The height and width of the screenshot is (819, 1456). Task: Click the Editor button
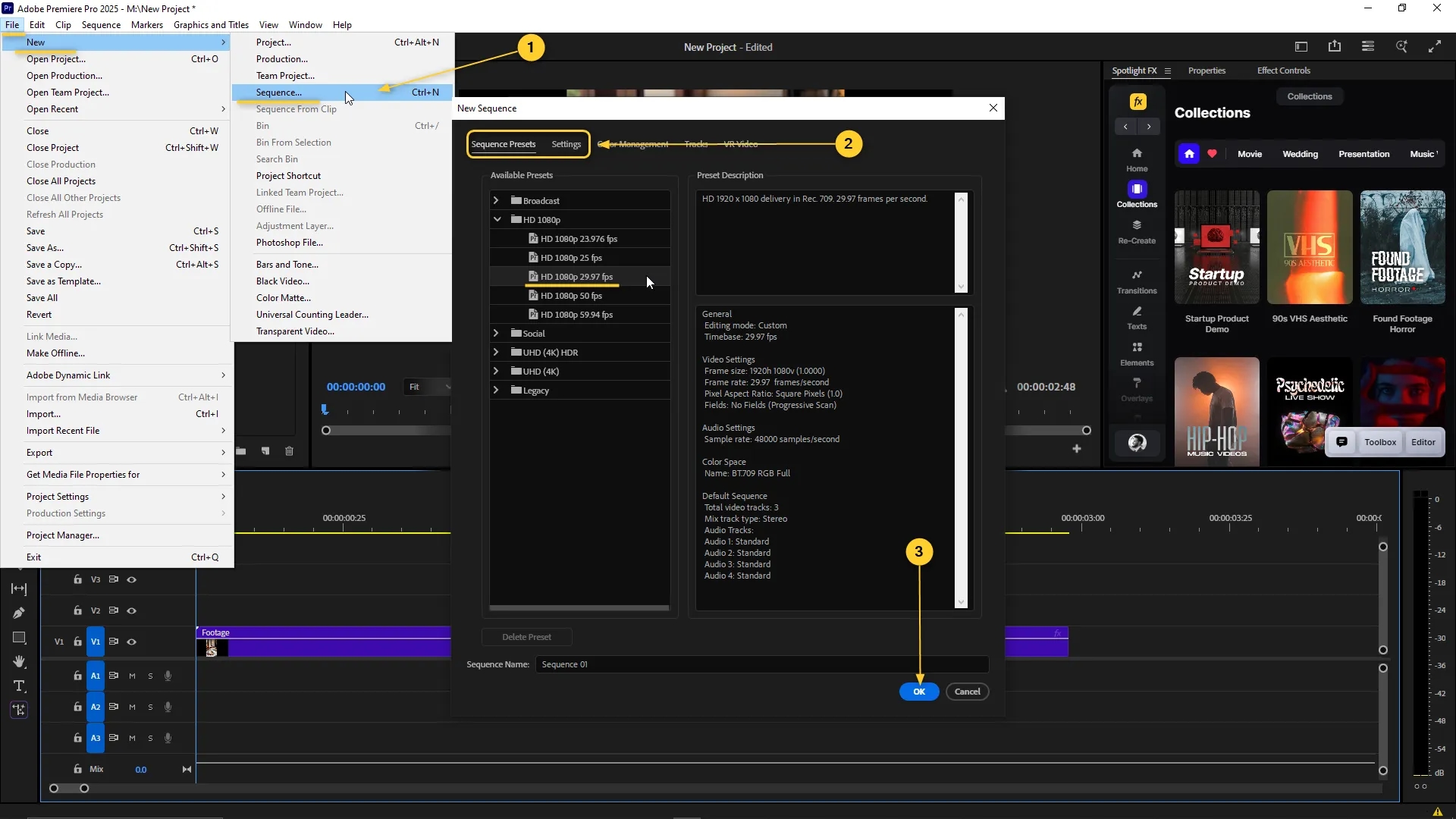coord(1423,442)
